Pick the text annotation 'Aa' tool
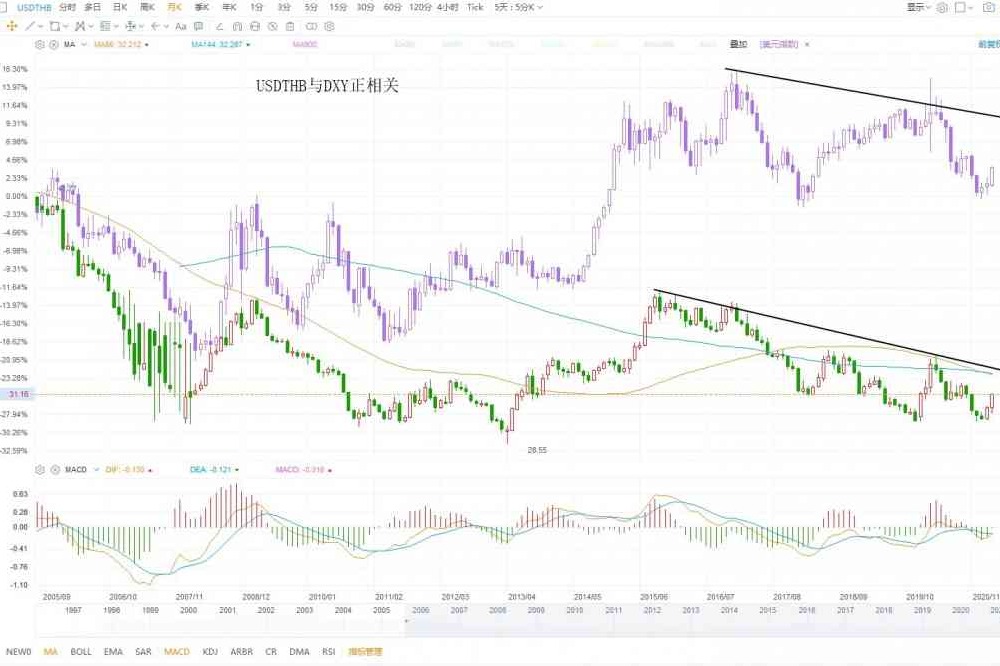1000x666 pixels. click(x=181, y=26)
